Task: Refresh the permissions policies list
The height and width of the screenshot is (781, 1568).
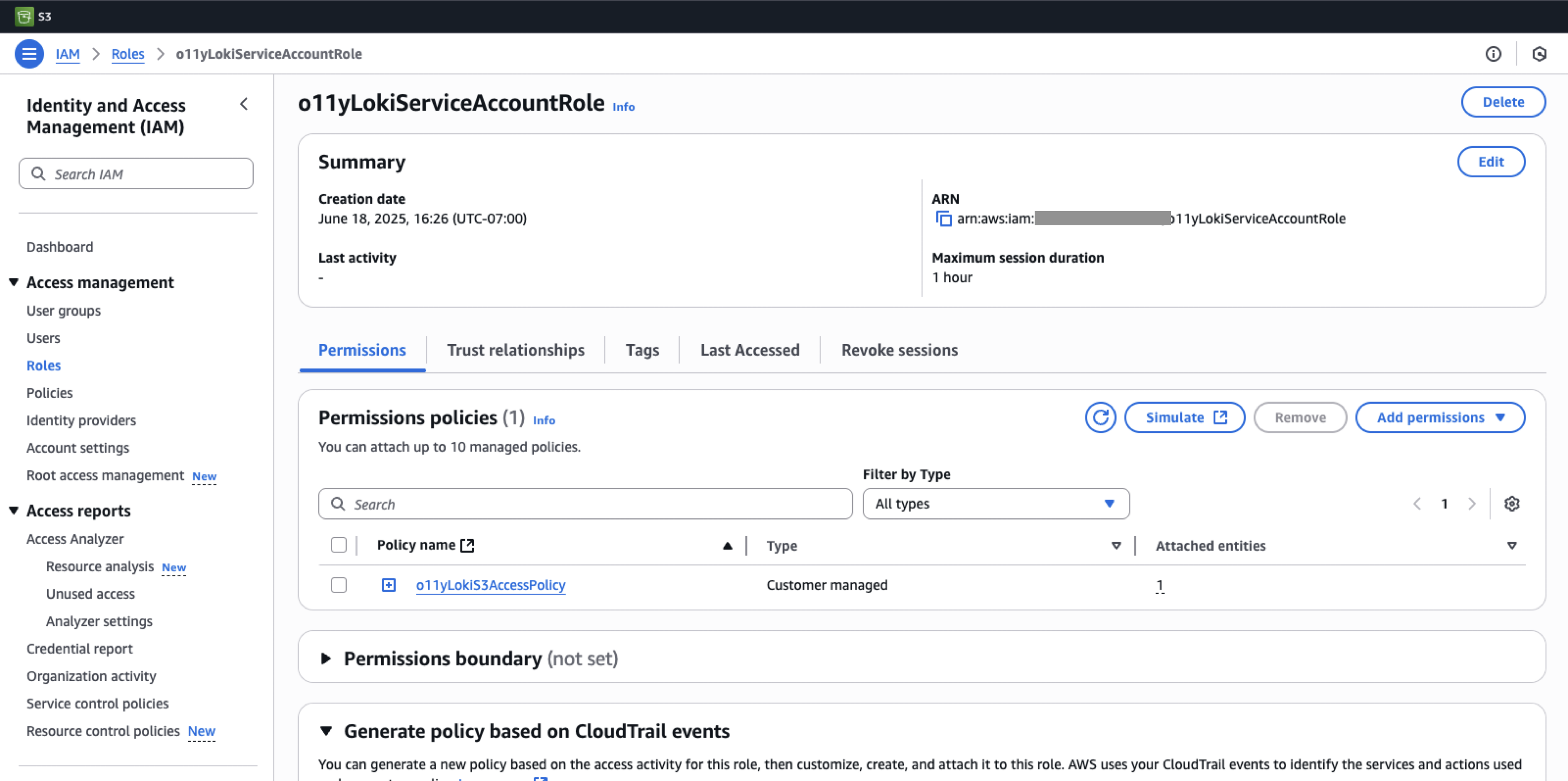Action: (1100, 418)
